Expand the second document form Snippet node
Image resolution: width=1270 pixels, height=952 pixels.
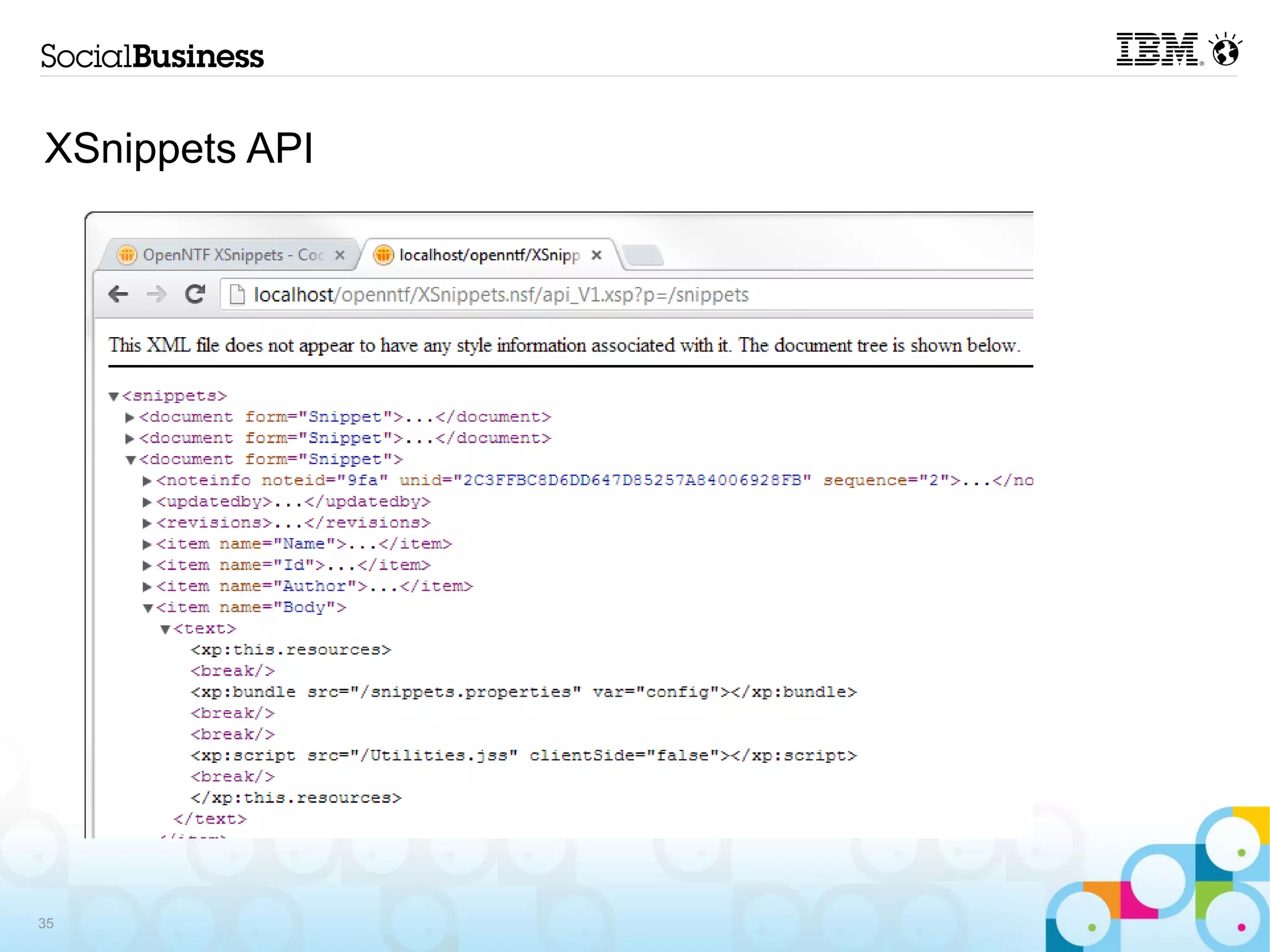(x=130, y=439)
